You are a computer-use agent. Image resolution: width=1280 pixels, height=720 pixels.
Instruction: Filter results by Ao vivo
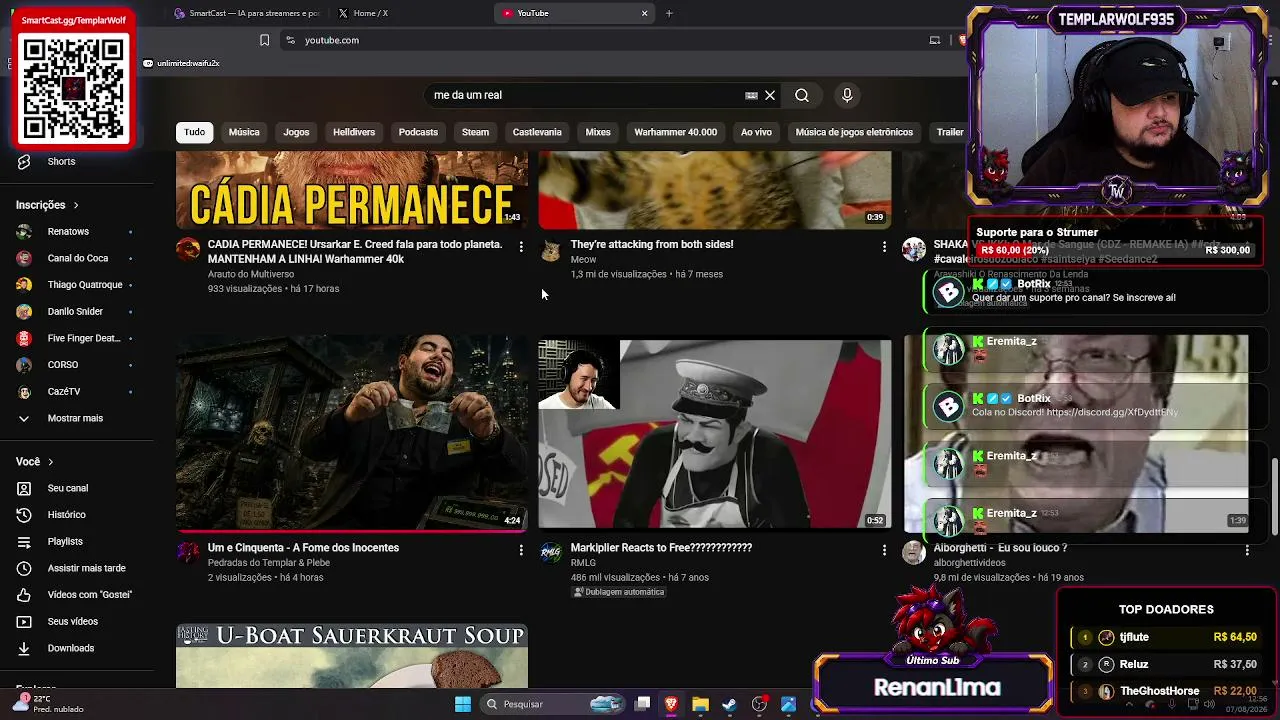(756, 132)
